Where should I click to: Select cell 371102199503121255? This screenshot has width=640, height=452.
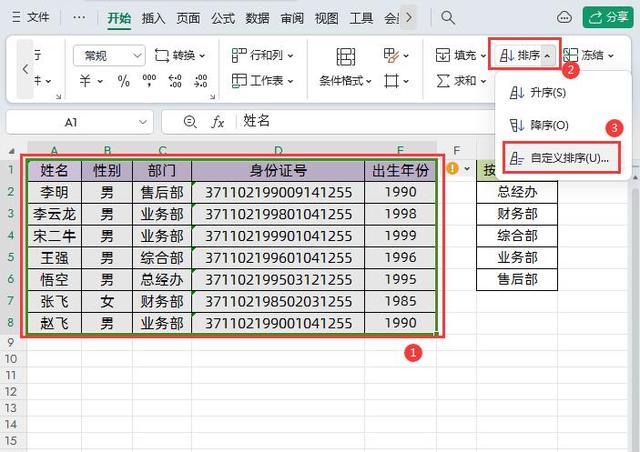(x=278, y=280)
